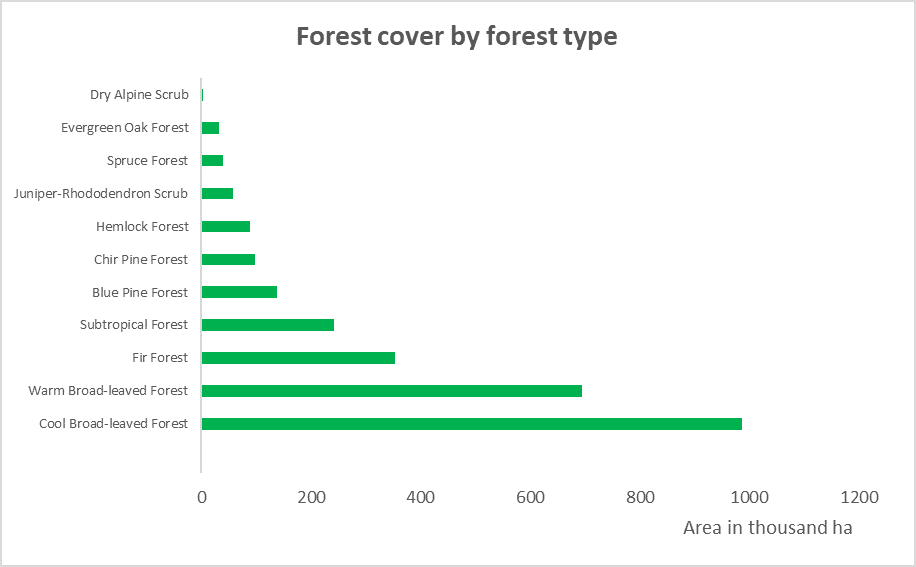
Task: Select the 1000 tick label on axis
Action: click(x=749, y=497)
